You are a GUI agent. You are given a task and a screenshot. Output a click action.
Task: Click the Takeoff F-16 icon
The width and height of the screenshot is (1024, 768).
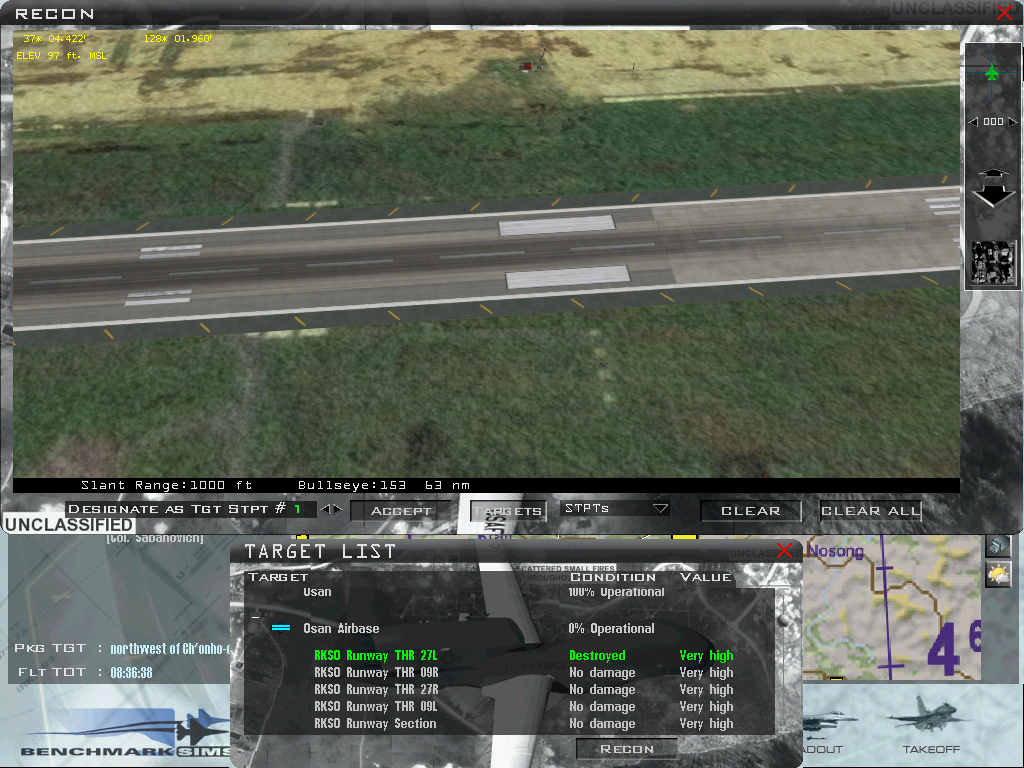pos(931,714)
